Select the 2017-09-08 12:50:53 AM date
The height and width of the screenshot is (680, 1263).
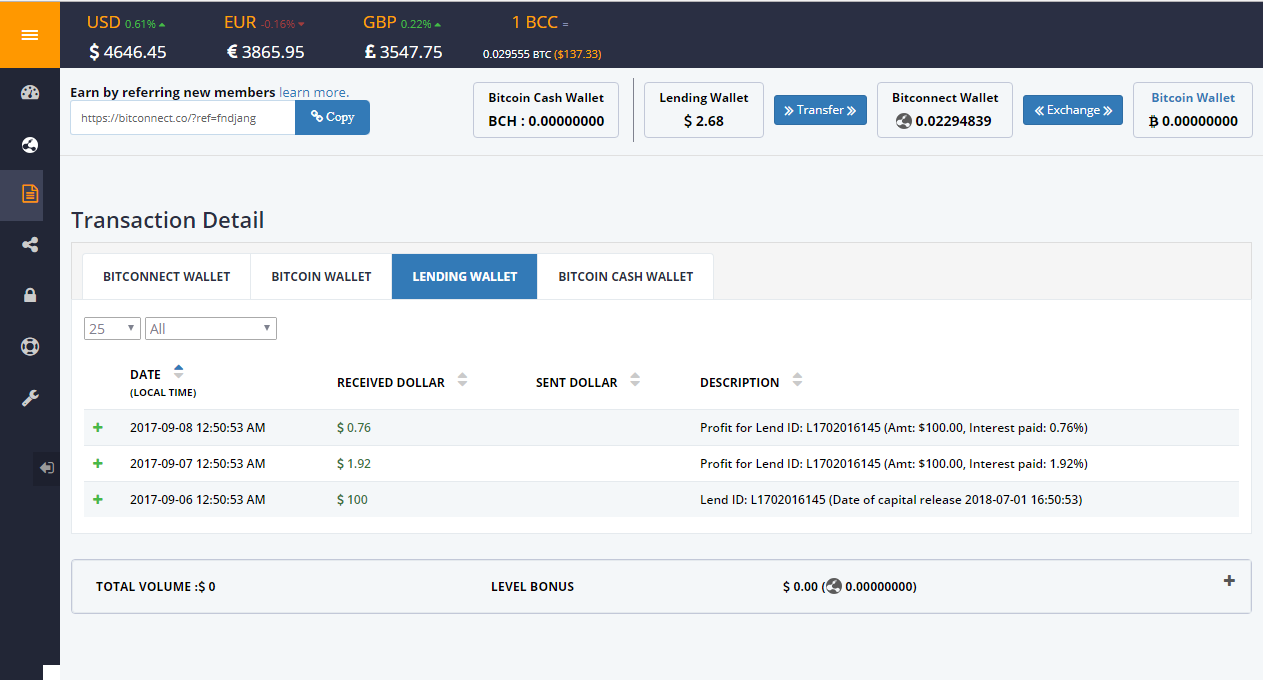198,428
